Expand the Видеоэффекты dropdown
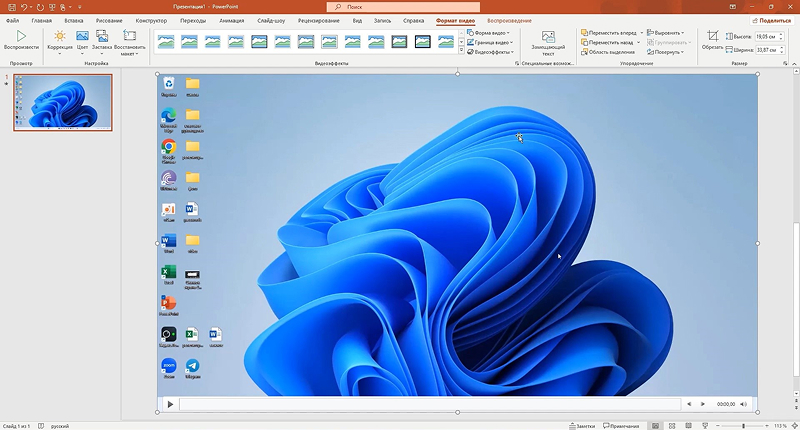The image size is (800, 430). pyautogui.click(x=491, y=52)
